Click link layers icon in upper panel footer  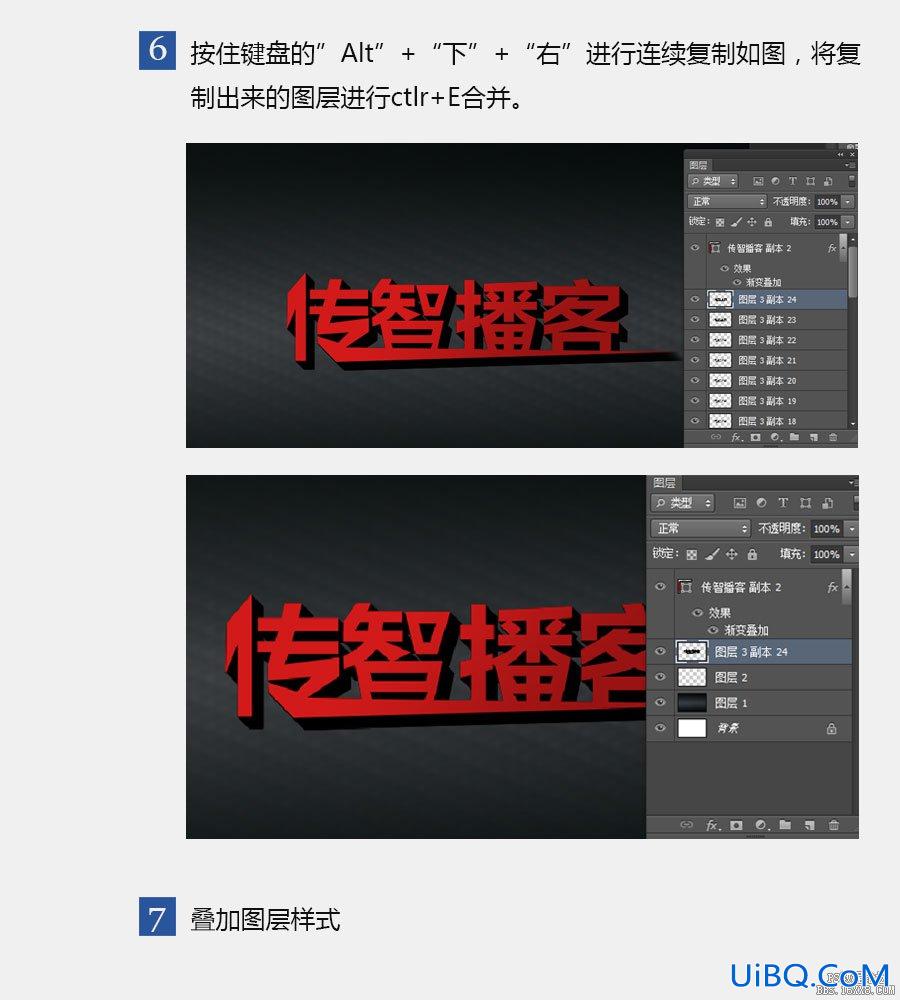coord(716,437)
